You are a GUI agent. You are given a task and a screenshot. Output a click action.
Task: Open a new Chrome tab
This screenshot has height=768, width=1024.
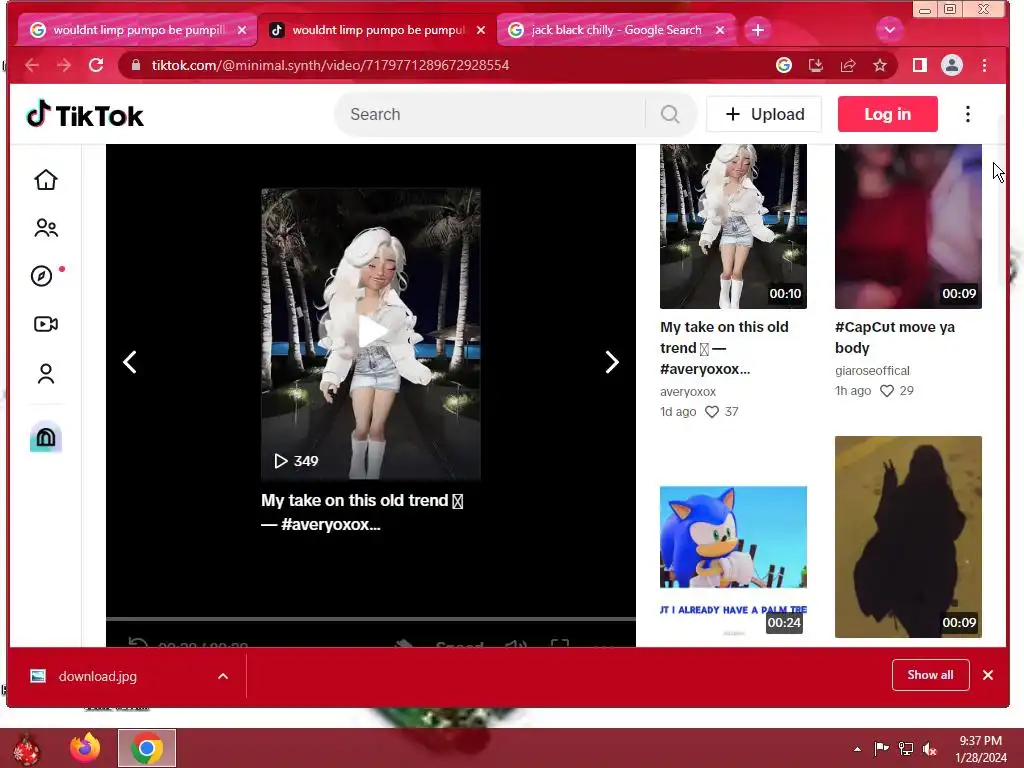tap(758, 30)
